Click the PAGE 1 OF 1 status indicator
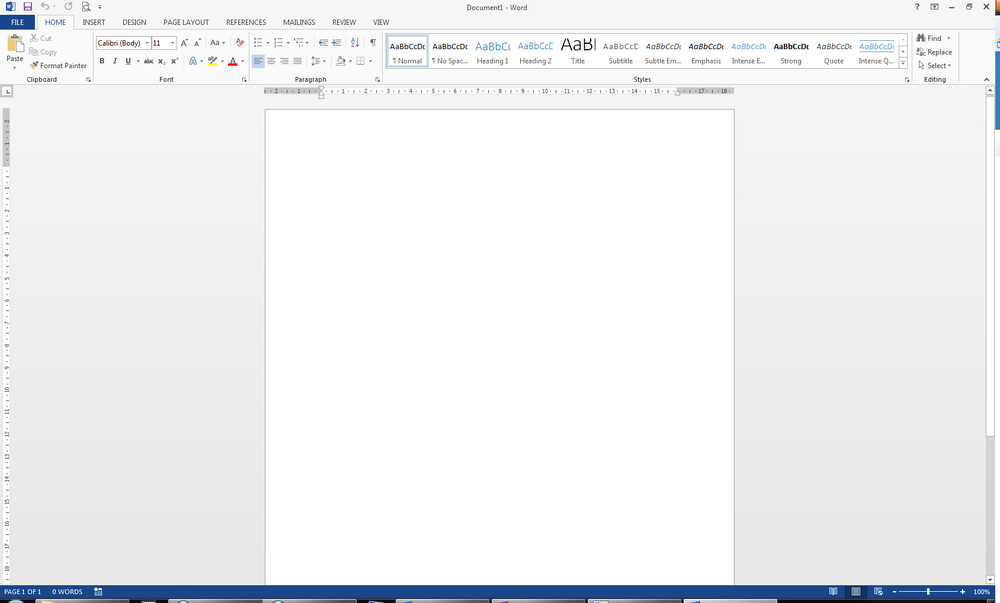 22,592
